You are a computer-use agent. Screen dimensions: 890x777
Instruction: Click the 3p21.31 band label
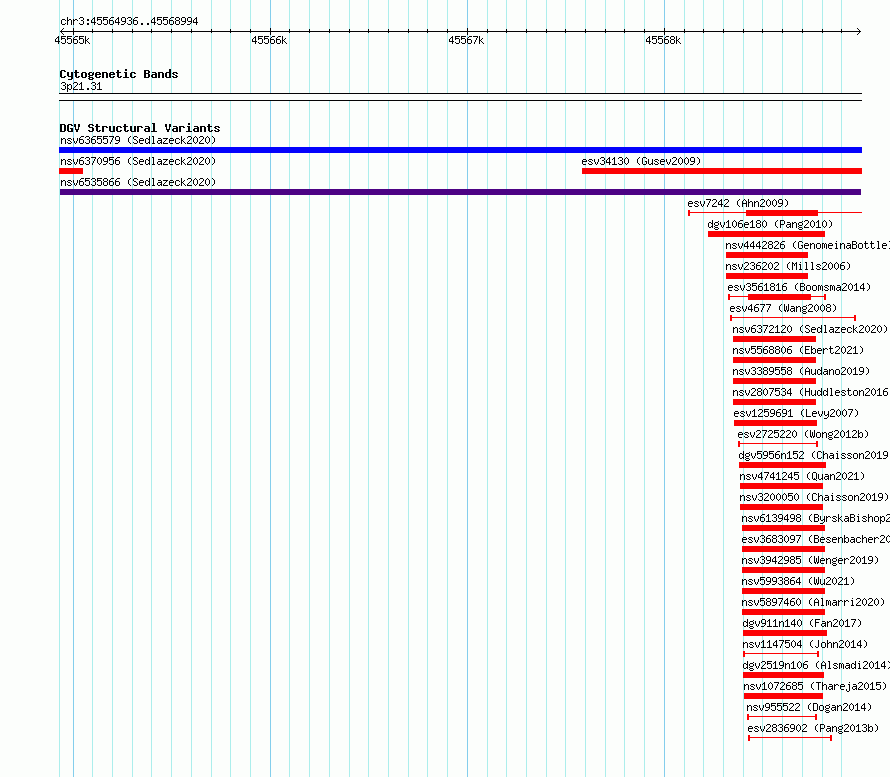pyautogui.click(x=81, y=86)
